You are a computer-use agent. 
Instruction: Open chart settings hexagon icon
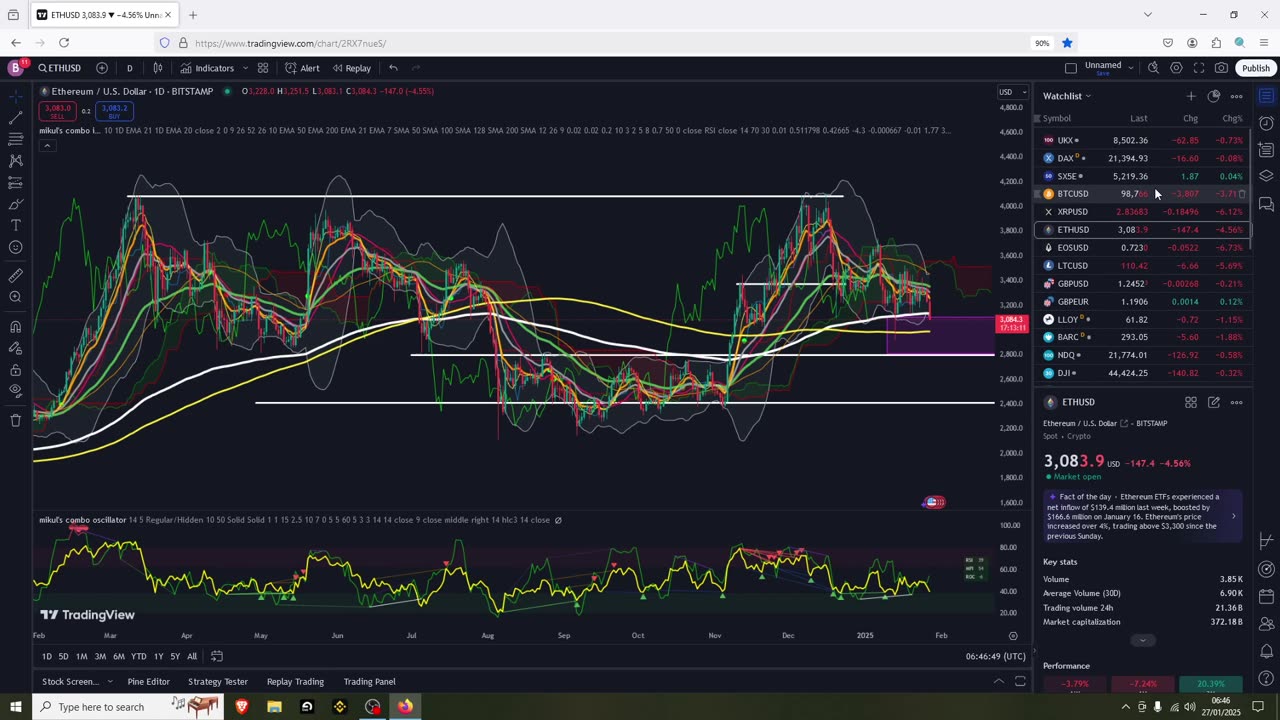tap(1176, 68)
